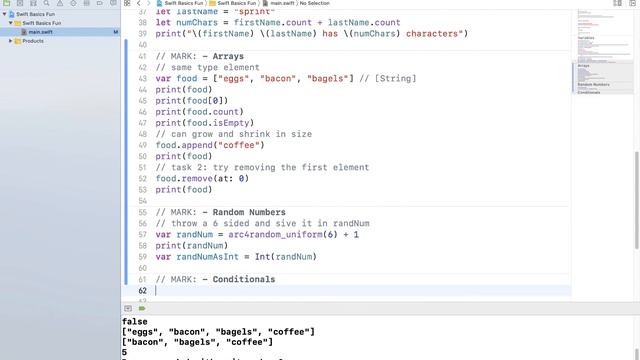Click the console vertical scrollbar
Screen dimensions: 640x360
[x=637, y=353]
